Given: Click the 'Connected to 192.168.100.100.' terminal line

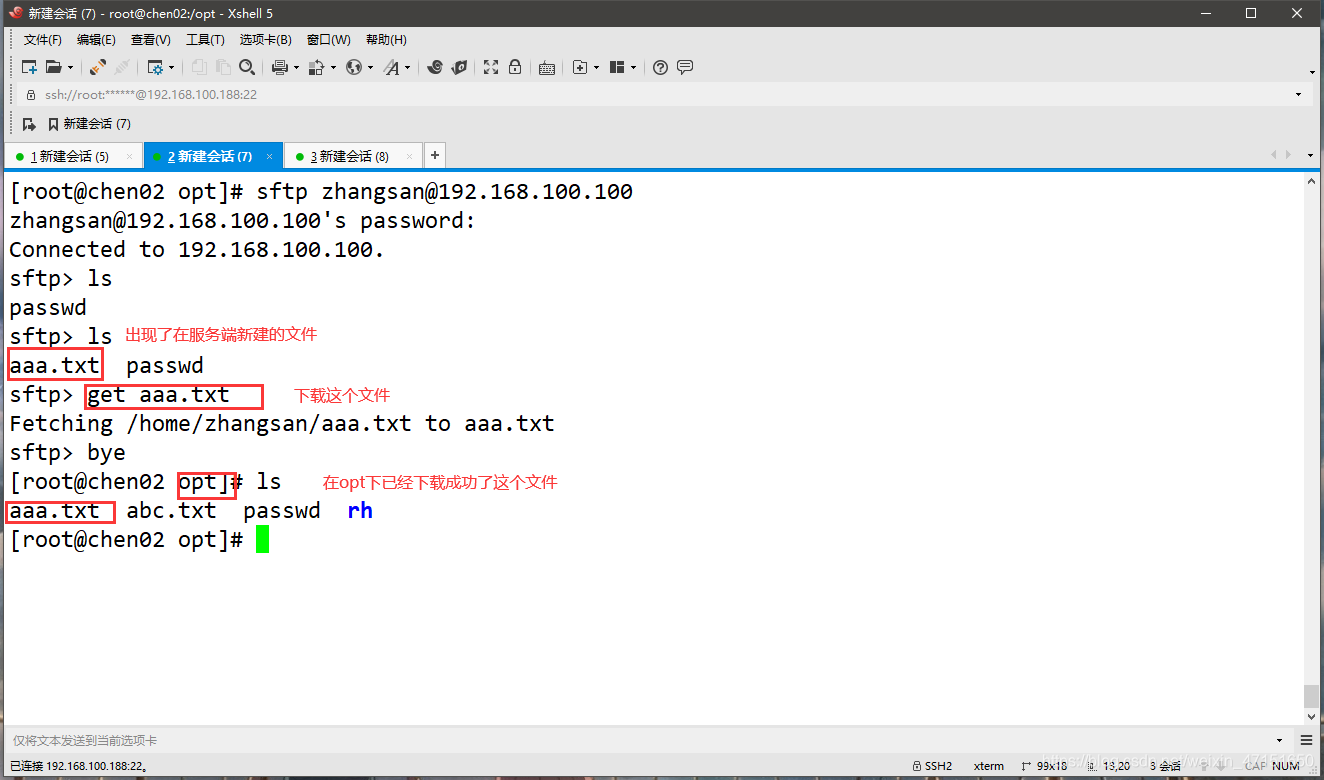Looking at the screenshot, I should pyautogui.click(x=197, y=250).
